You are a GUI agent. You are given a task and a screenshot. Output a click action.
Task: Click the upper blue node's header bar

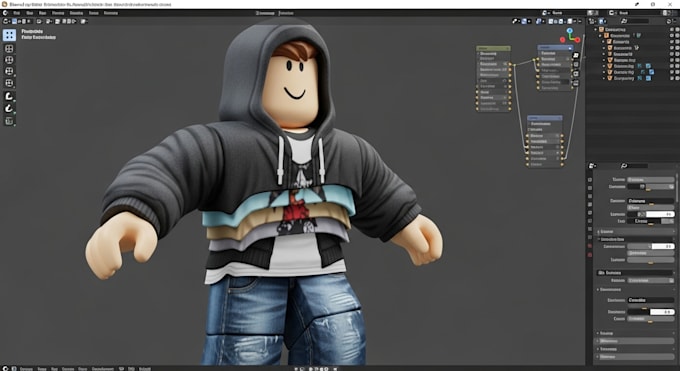(x=555, y=47)
